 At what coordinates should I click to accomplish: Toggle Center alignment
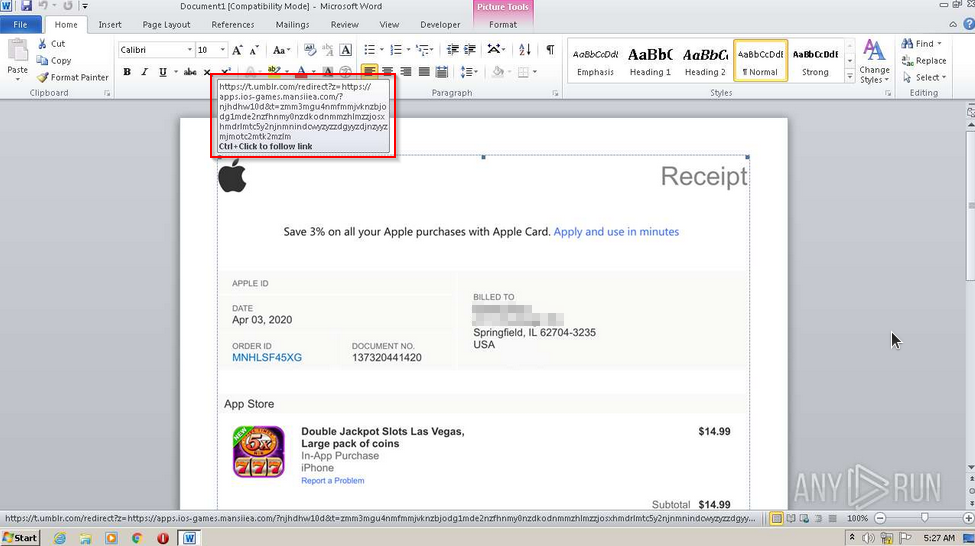tap(387, 72)
